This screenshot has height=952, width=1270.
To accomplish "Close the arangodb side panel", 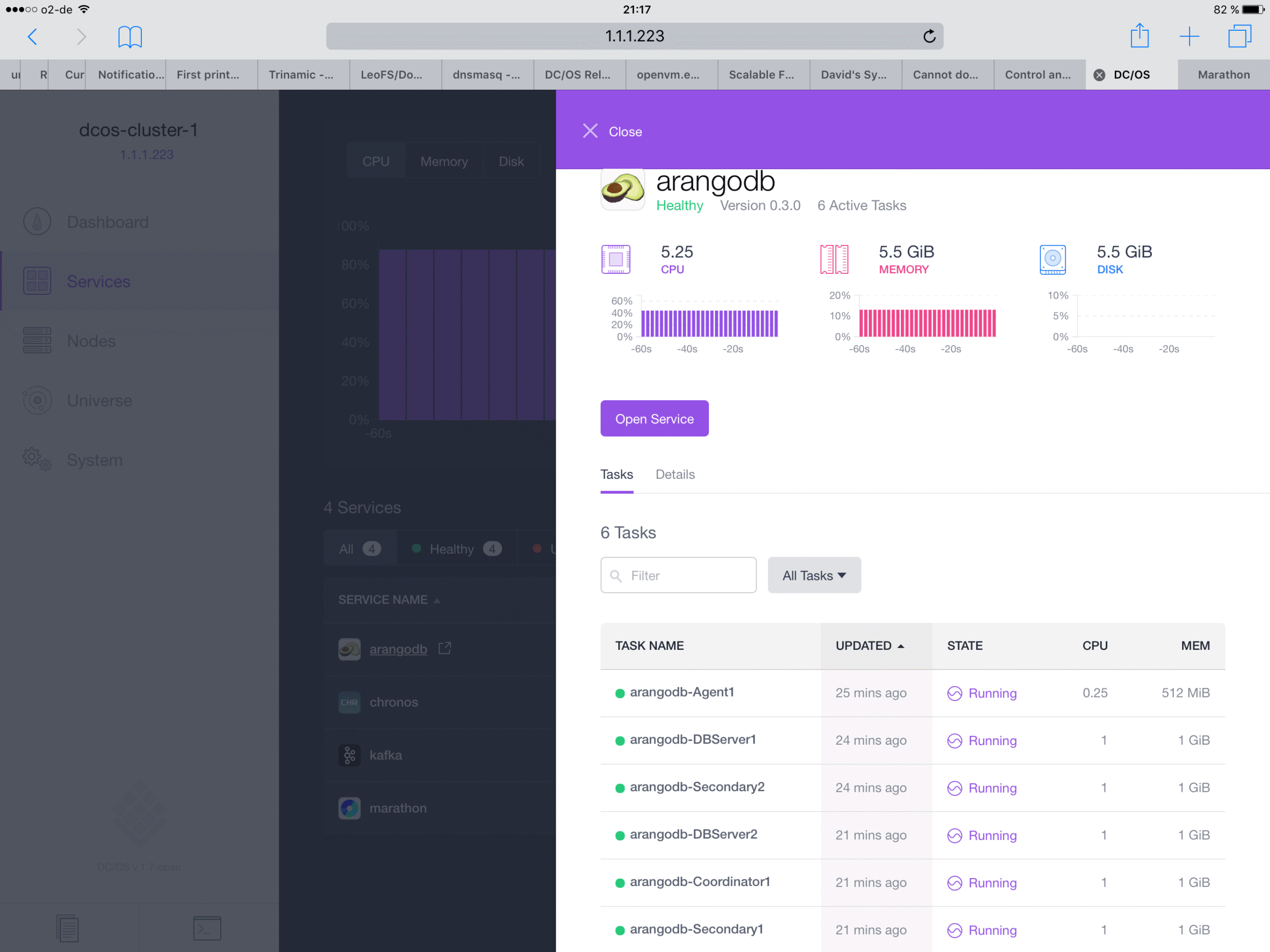I will pos(612,131).
